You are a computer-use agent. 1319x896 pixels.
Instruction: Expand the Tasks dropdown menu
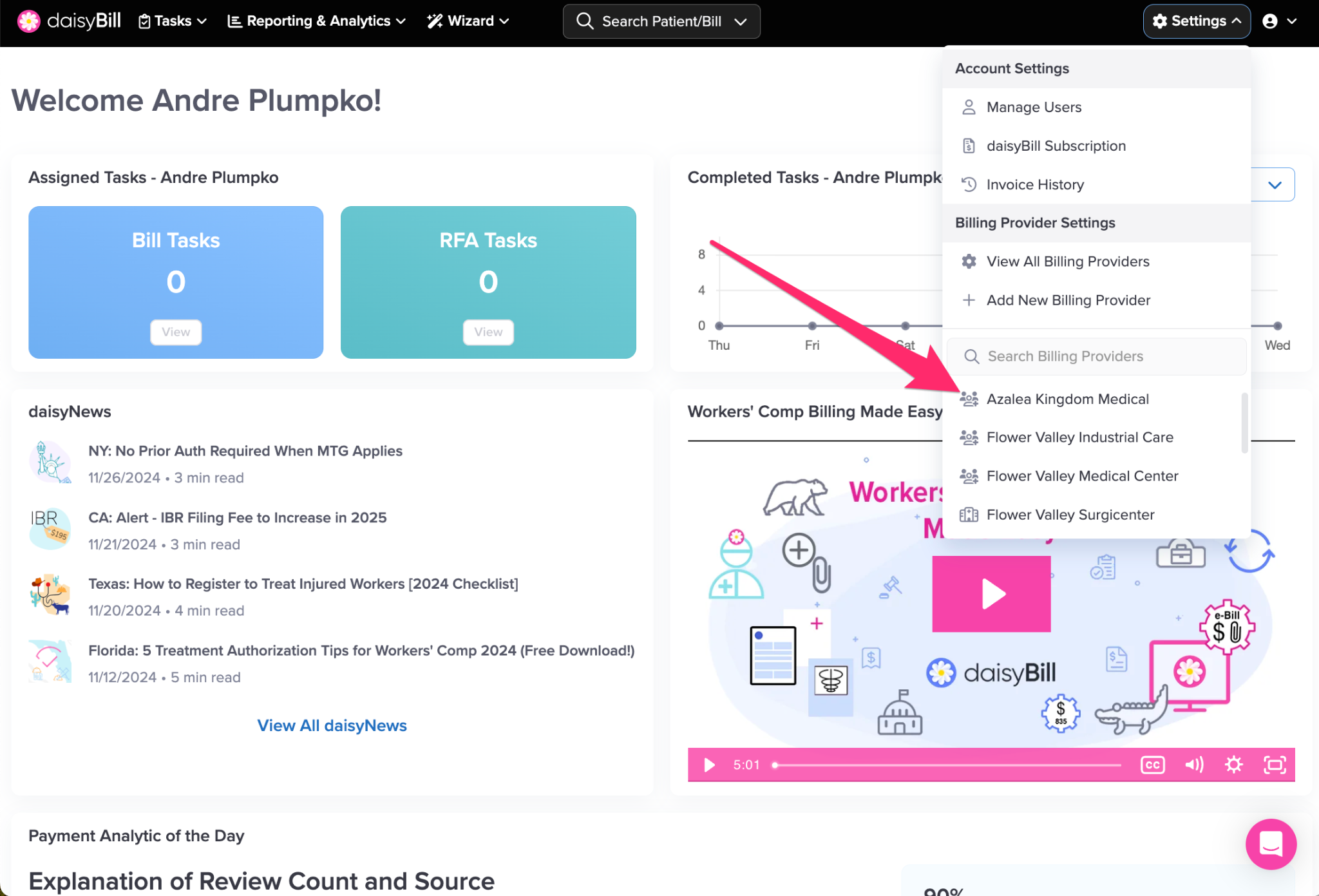pyautogui.click(x=173, y=21)
